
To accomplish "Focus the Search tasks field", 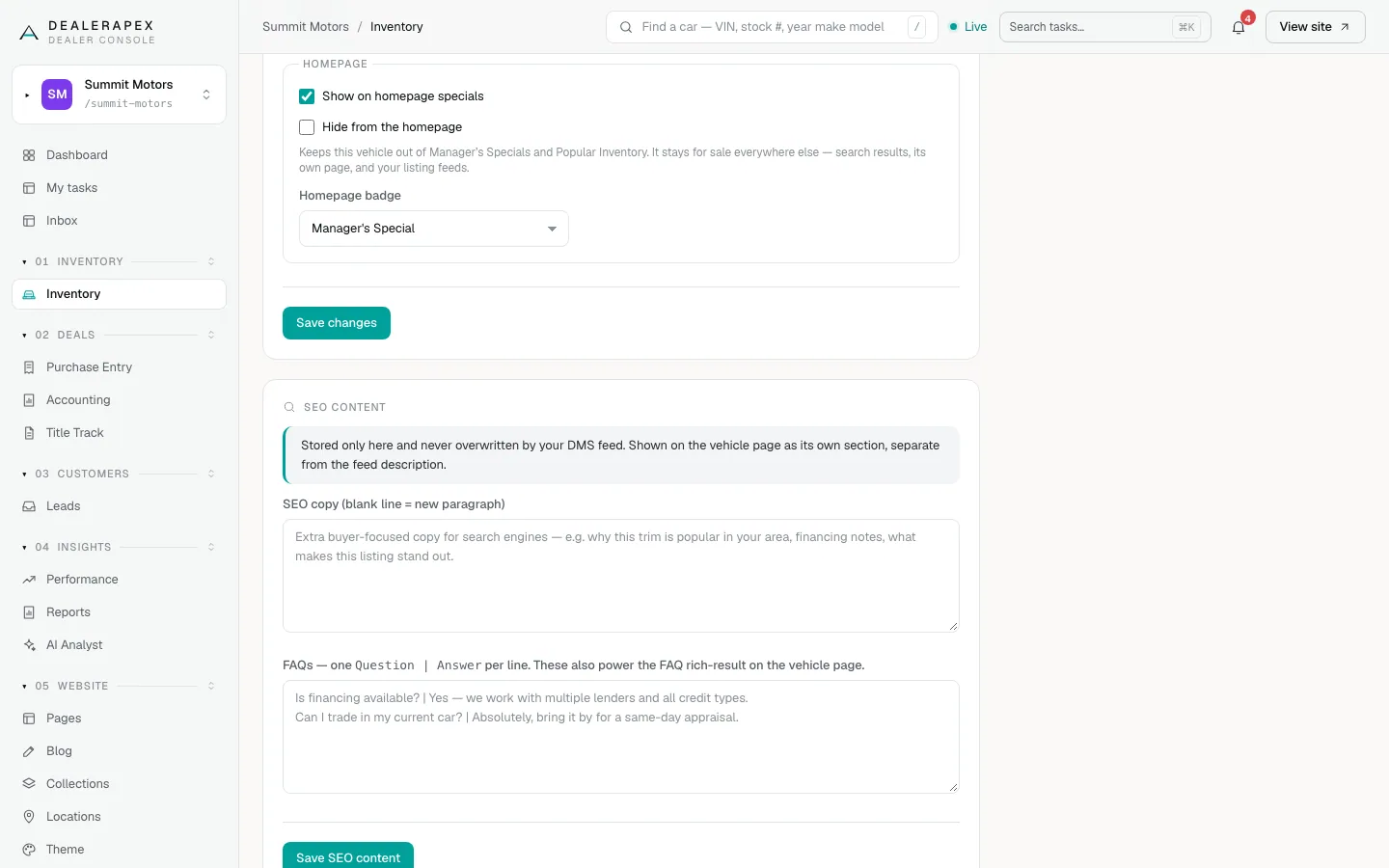I will [1105, 27].
